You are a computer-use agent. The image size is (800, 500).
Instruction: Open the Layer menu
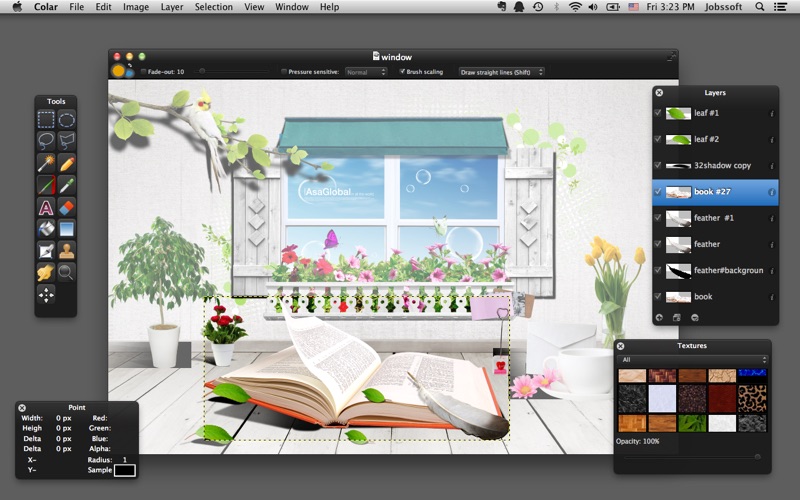172,7
